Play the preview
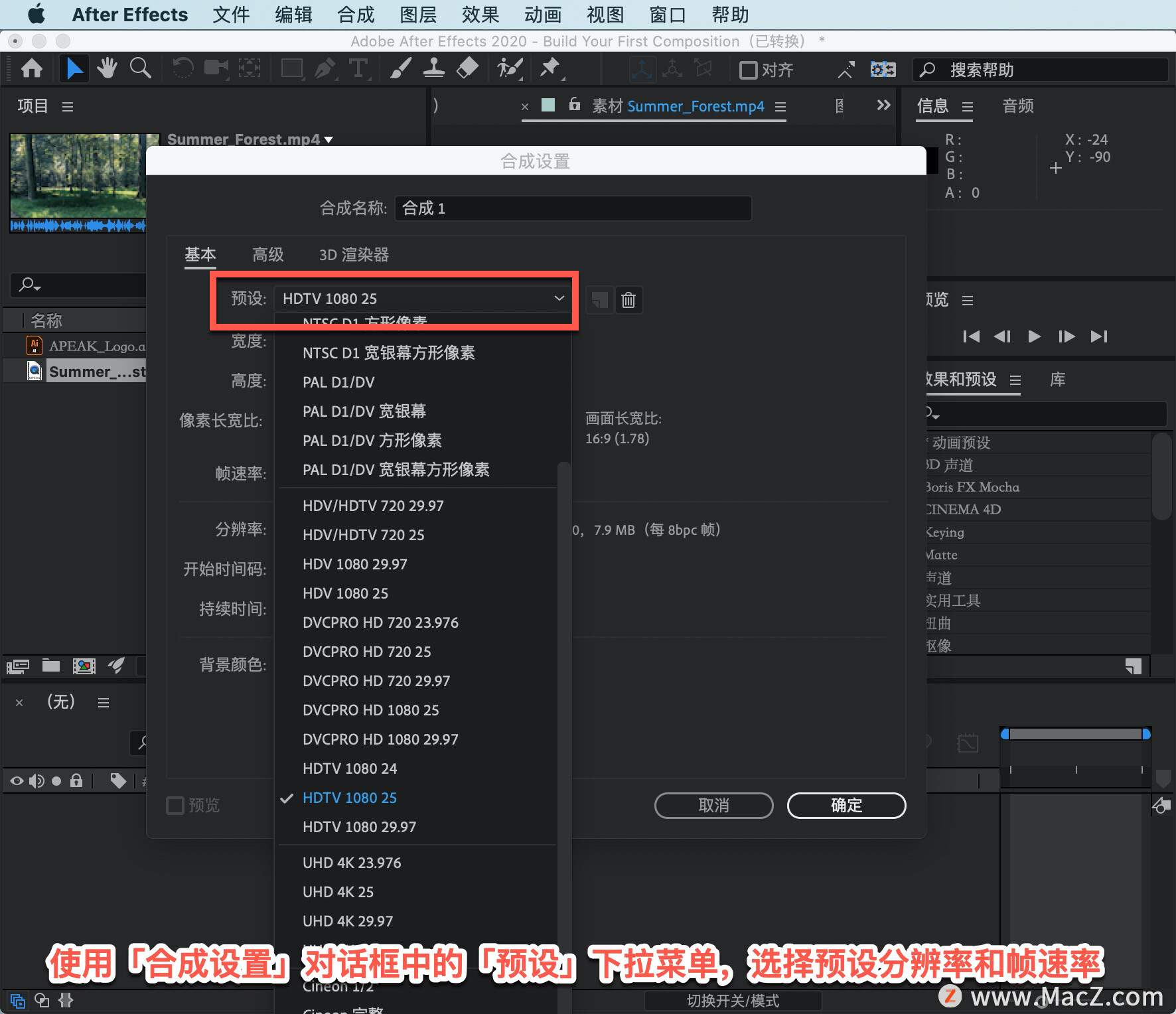 (x=1034, y=336)
